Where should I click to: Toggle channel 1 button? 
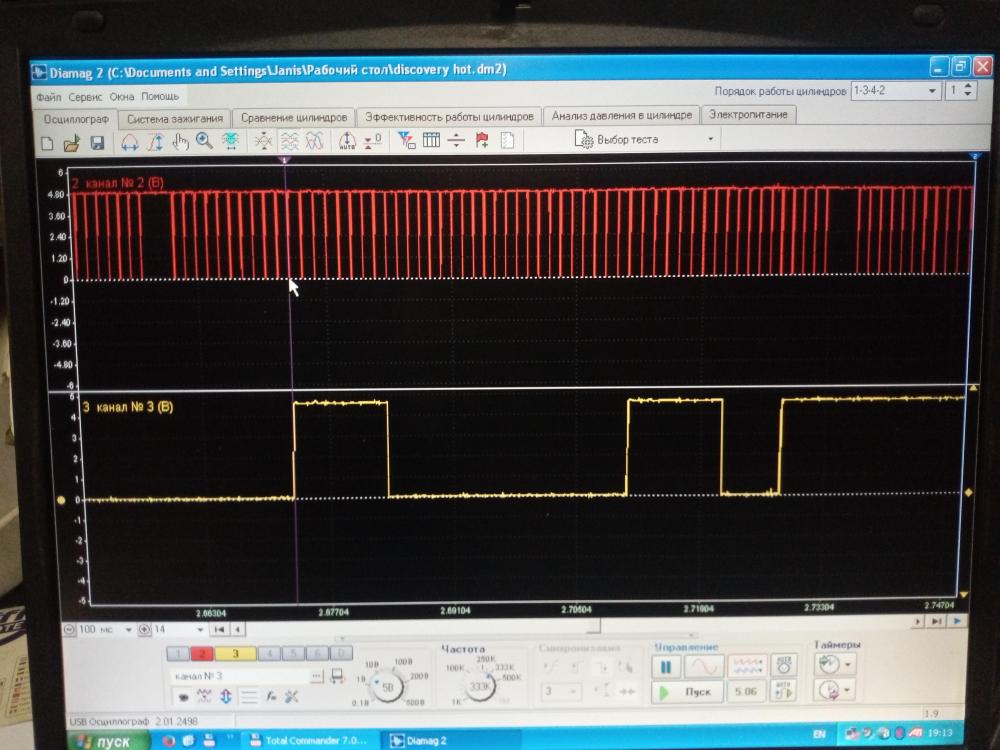coord(178,654)
